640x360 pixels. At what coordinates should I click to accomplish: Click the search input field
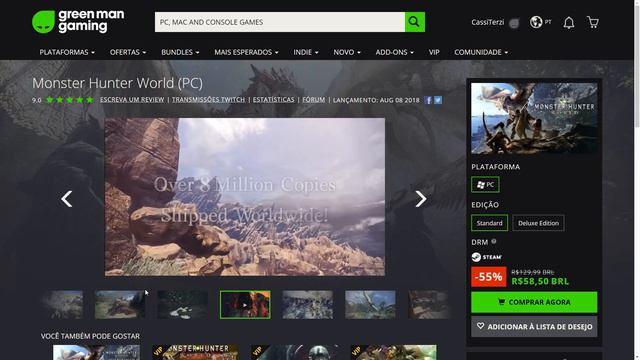280,22
